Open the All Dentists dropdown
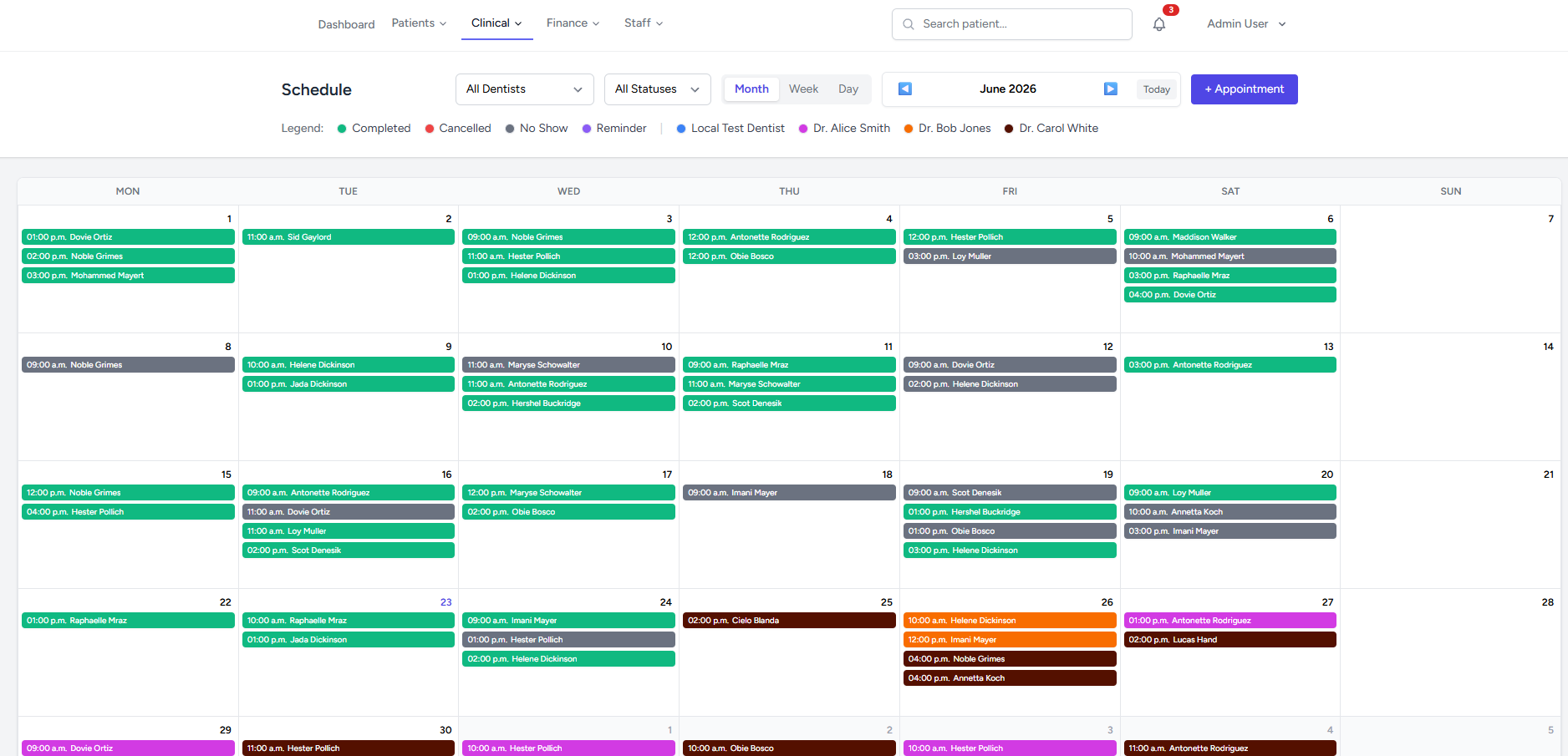 [524, 89]
